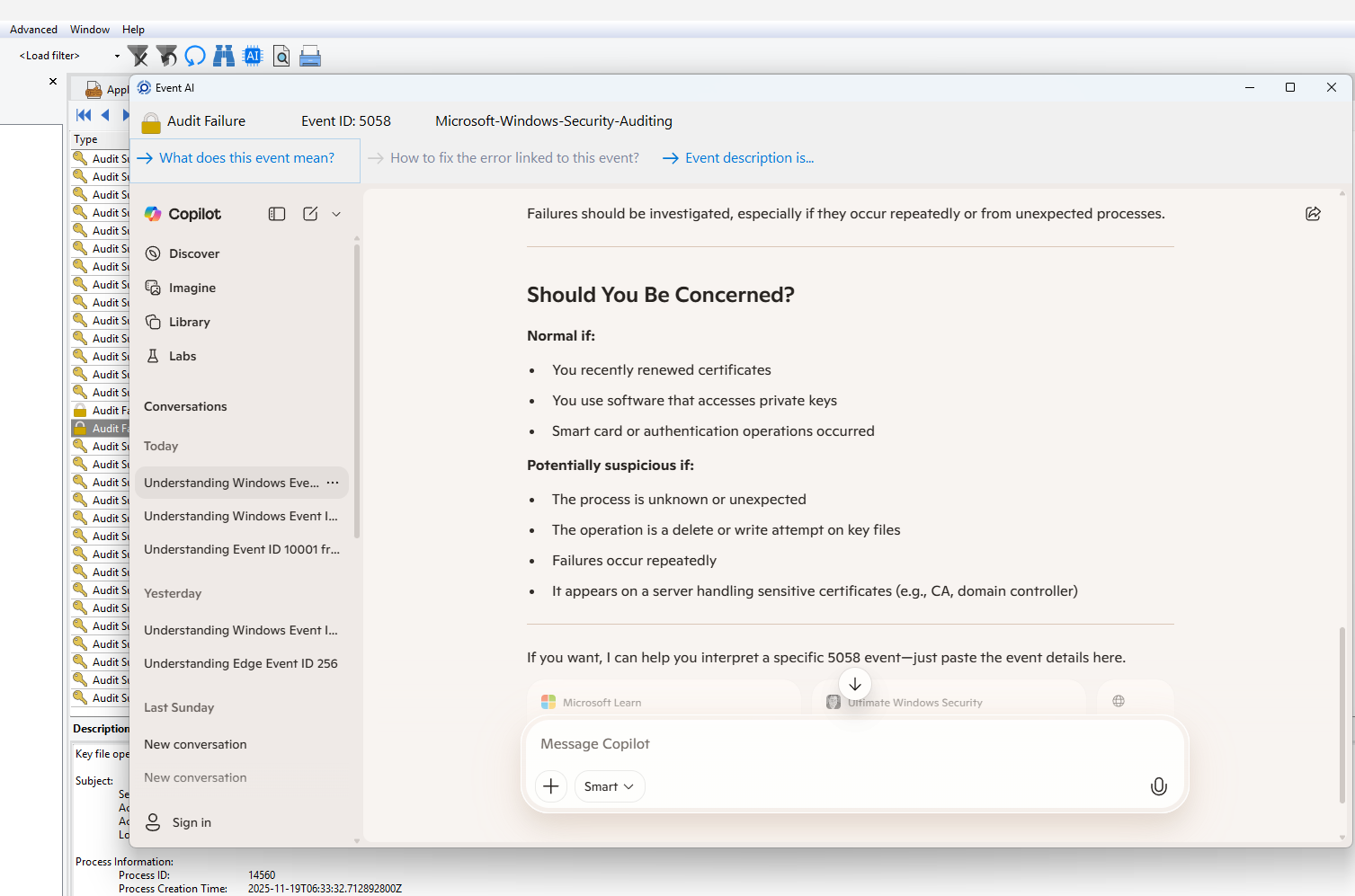Click the printer icon in toolbar
Image resolution: width=1355 pixels, height=896 pixels.
(310, 57)
